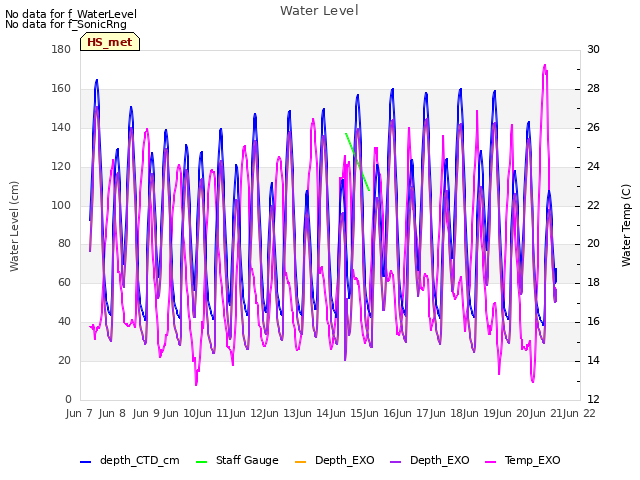
Task: Toggle the Staff Gauge legend entry
Action: [237, 460]
